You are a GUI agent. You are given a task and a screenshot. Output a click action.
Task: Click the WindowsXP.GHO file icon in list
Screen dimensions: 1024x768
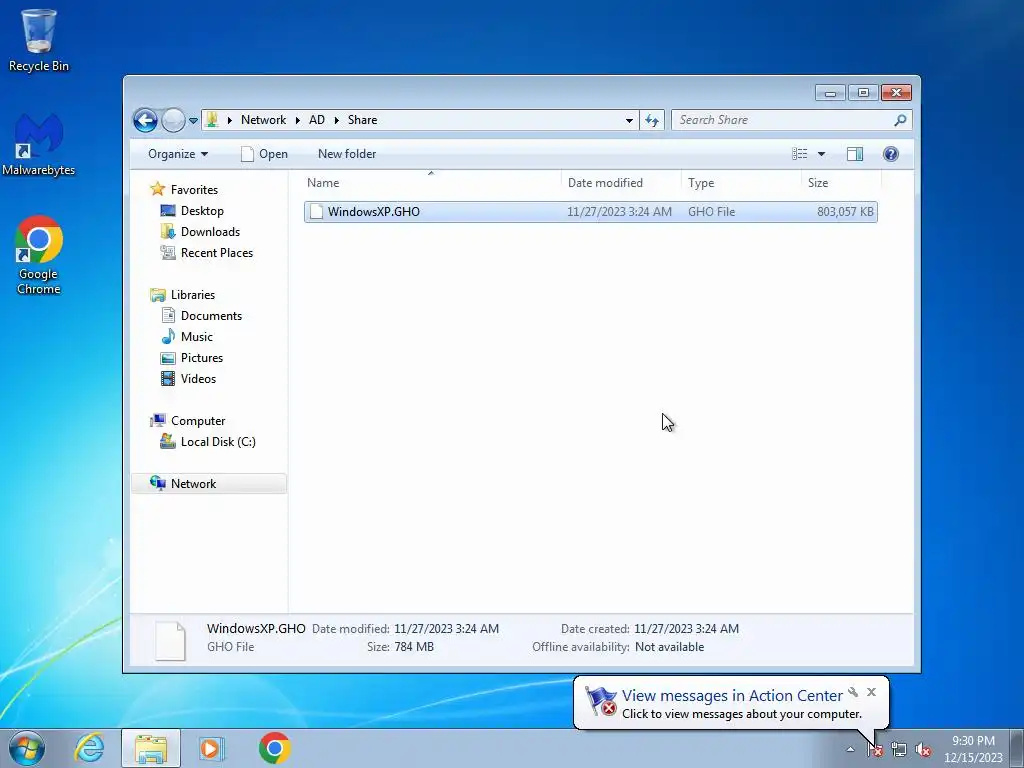[316, 212]
